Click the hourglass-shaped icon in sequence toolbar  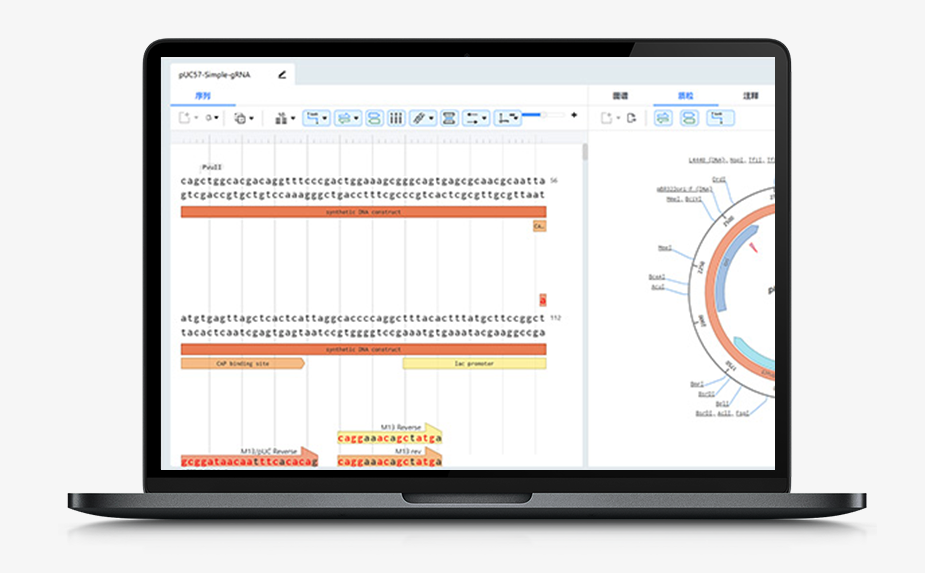(449, 118)
